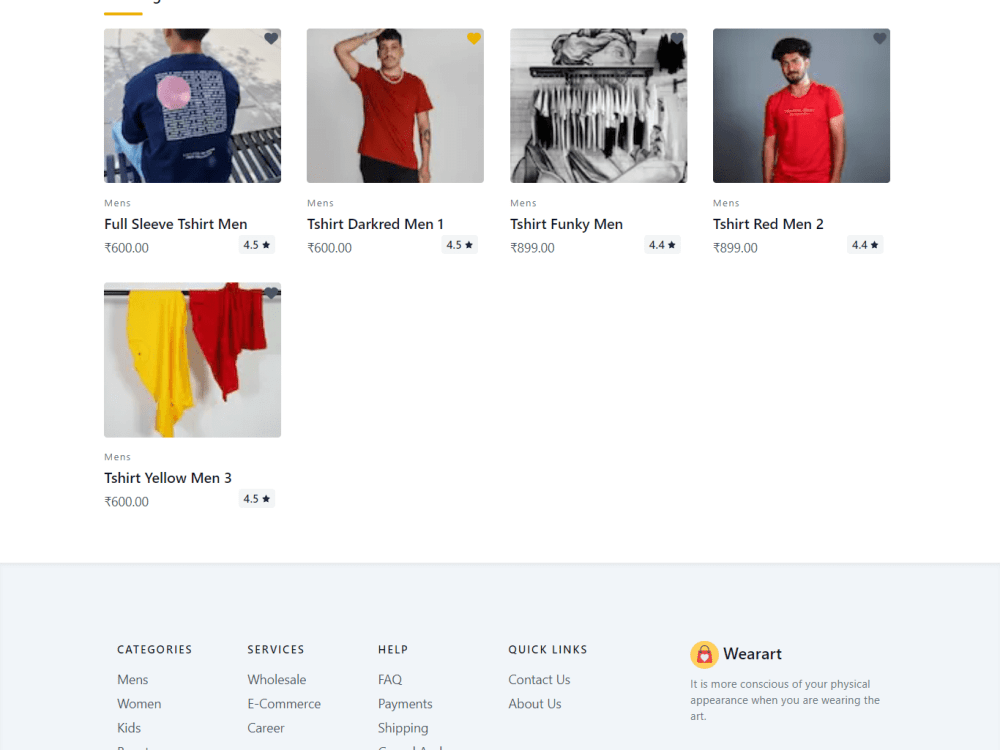Viewport: 1000px width, 750px height.
Task: Toggle wishlist heart on Tshirt Yellow Men 3
Action: pos(271,293)
